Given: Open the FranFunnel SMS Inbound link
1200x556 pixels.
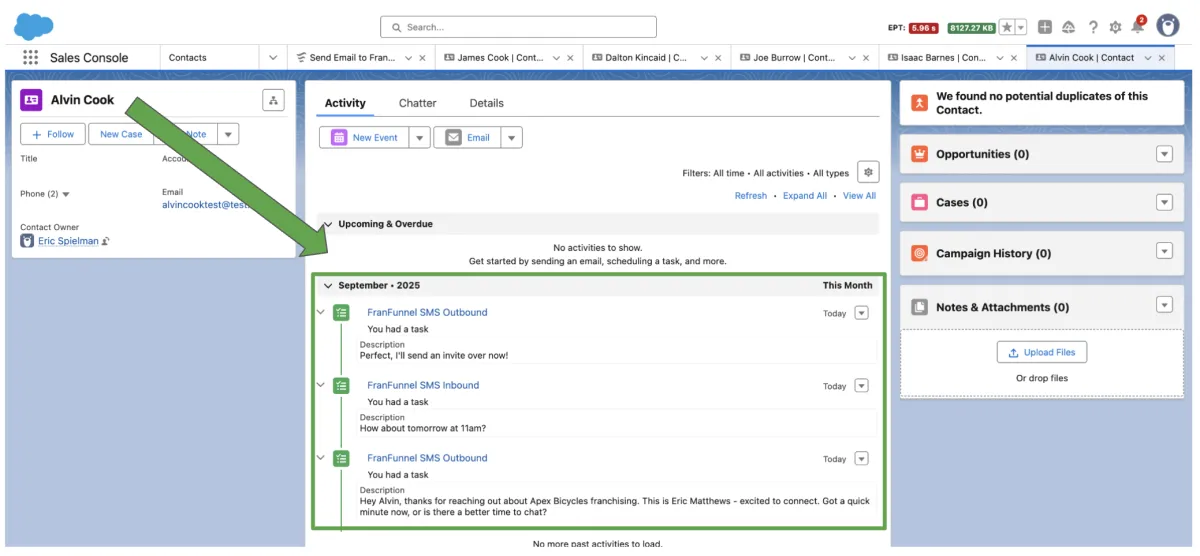Looking at the screenshot, I should (423, 385).
